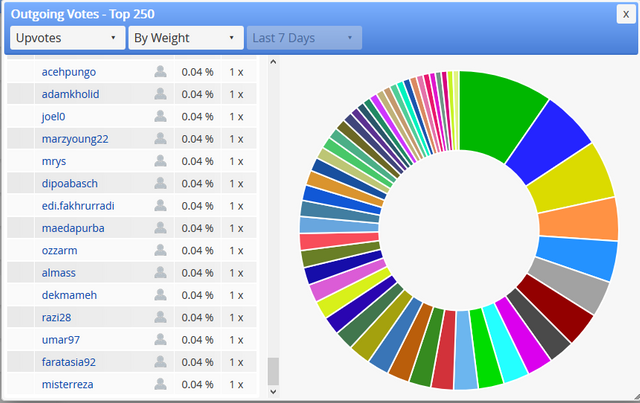Open adamkholid's account link
This screenshot has width=640, height=403.
coord(70,94)
